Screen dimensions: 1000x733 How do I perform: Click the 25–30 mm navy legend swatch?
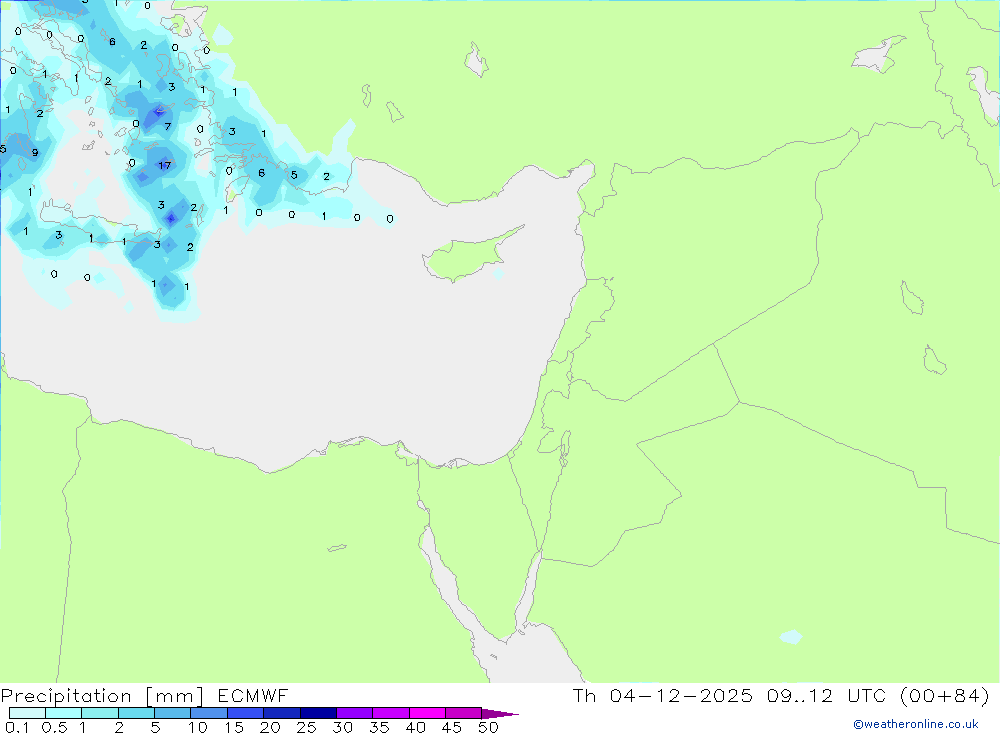[x=318, y=713]
